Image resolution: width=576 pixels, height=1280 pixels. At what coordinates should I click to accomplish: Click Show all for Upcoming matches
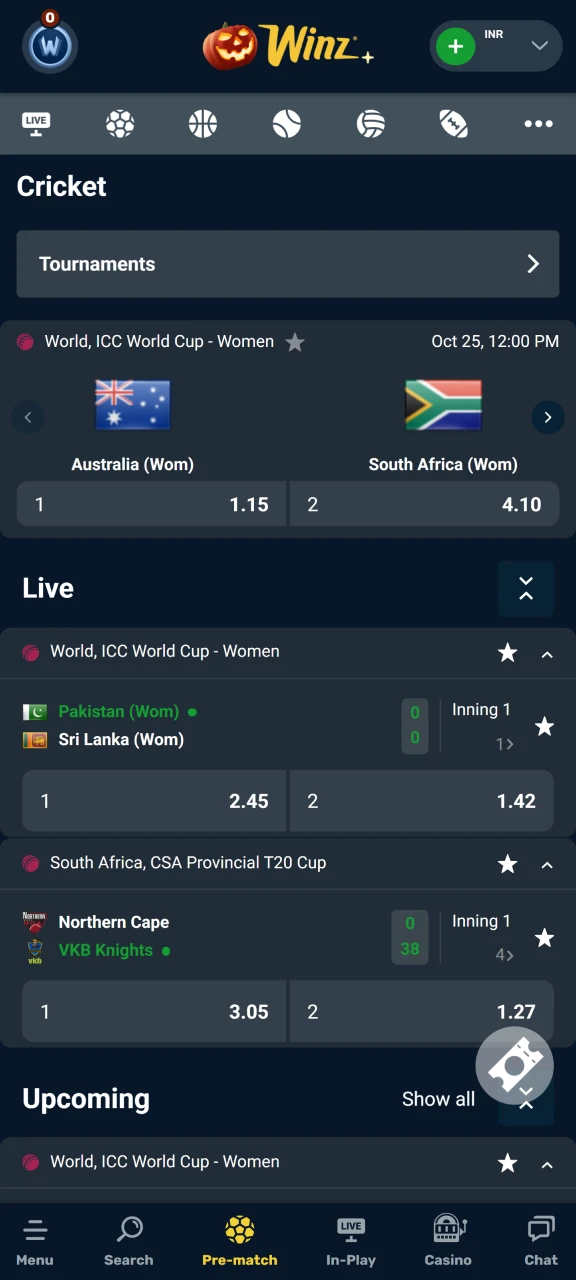click(x=438, y=1098)
